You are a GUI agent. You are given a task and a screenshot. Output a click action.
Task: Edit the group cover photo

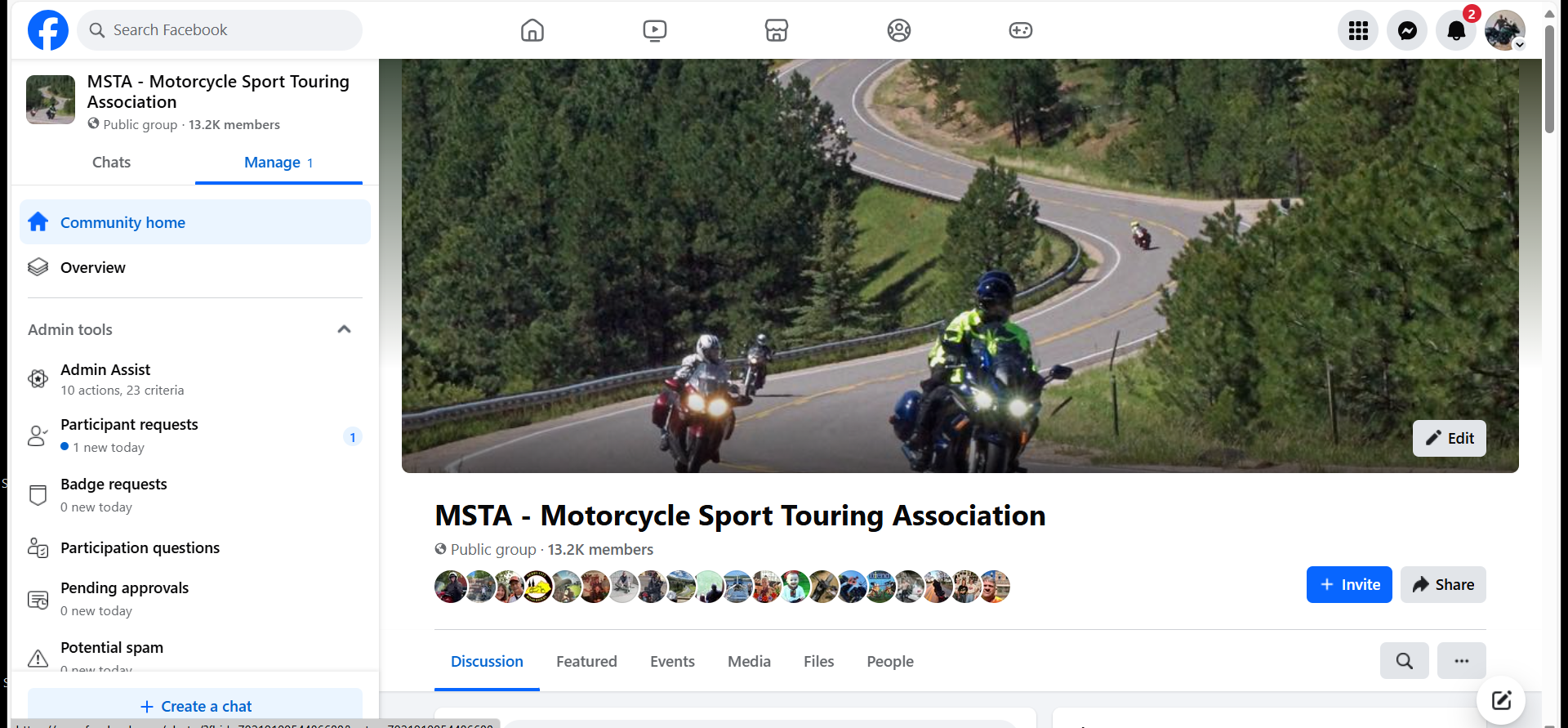pyautogui.click(x=1450, y=438)
